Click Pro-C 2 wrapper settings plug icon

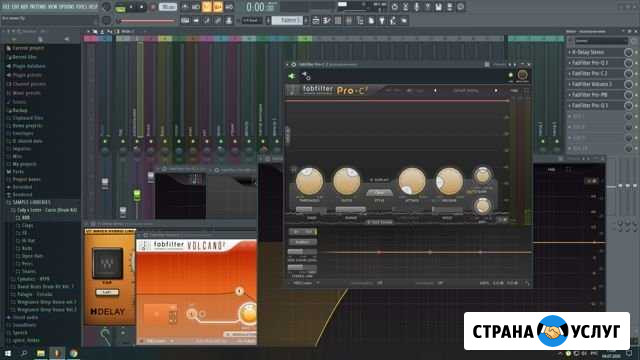tap(306, 76)
